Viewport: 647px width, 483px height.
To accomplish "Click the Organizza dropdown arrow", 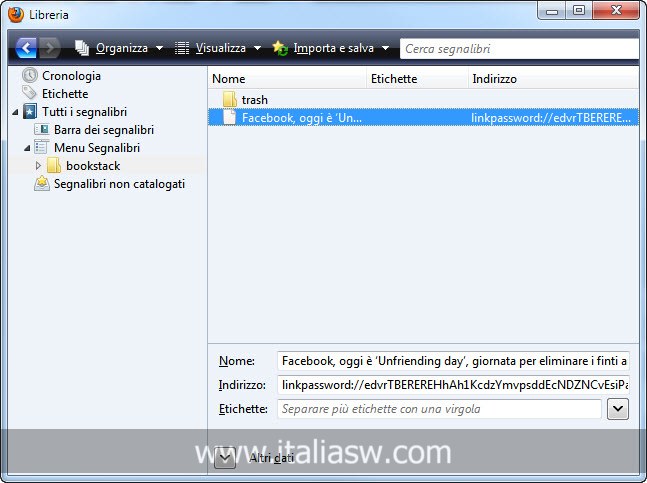I will tap(159, 48).
